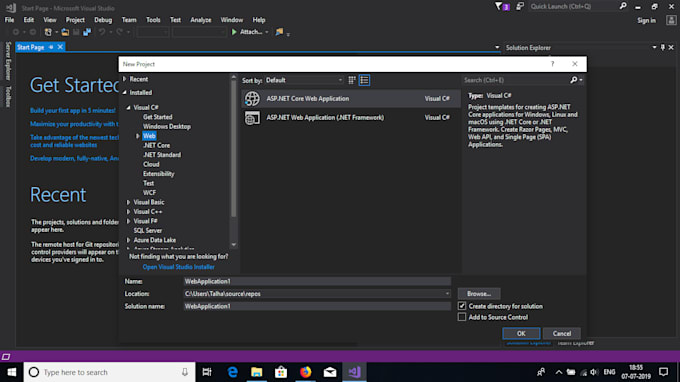
Task: Open the Action Center notification icon
Action: coord(664,372)
